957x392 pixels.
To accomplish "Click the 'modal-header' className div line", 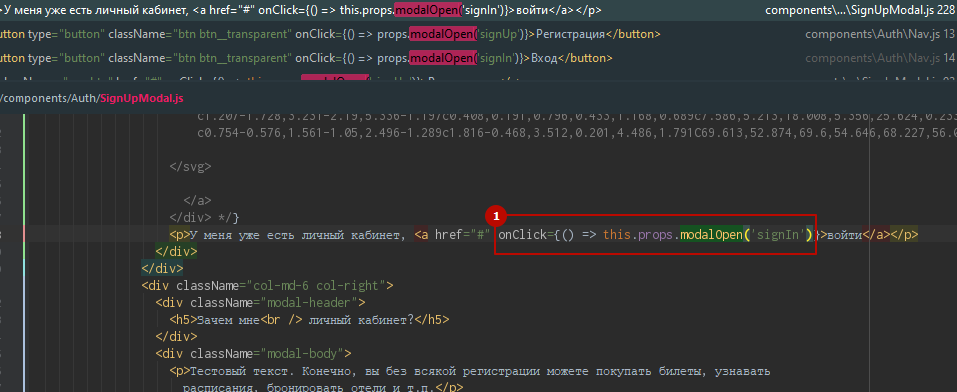I will [x=261, y=302].
